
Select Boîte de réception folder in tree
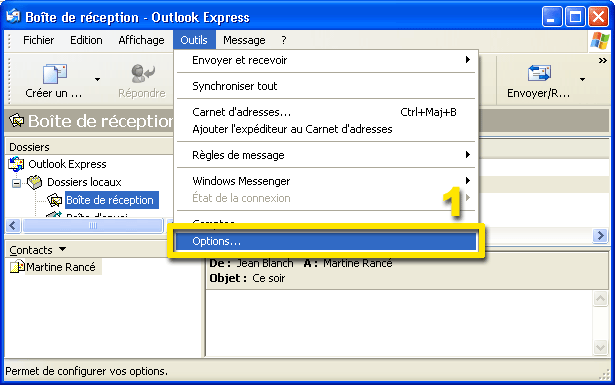point(112,200)
